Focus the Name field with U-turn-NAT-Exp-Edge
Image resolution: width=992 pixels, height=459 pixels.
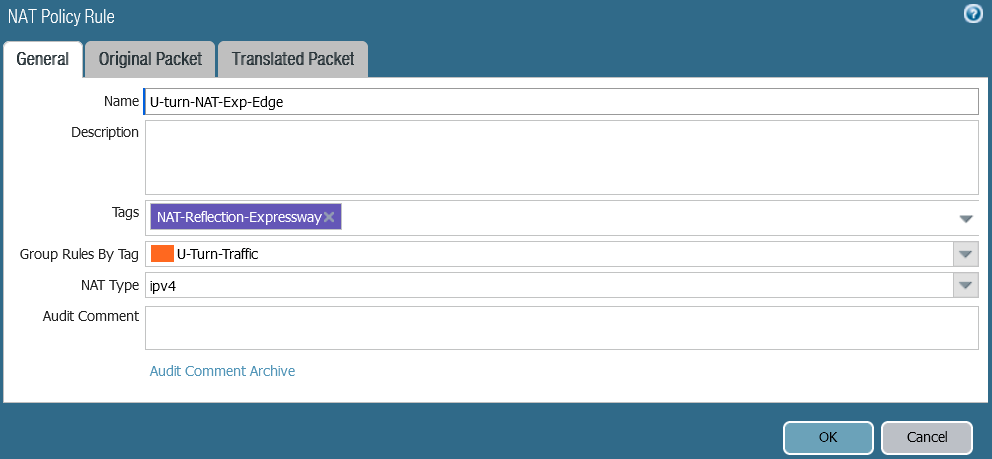tap(560, 102)
